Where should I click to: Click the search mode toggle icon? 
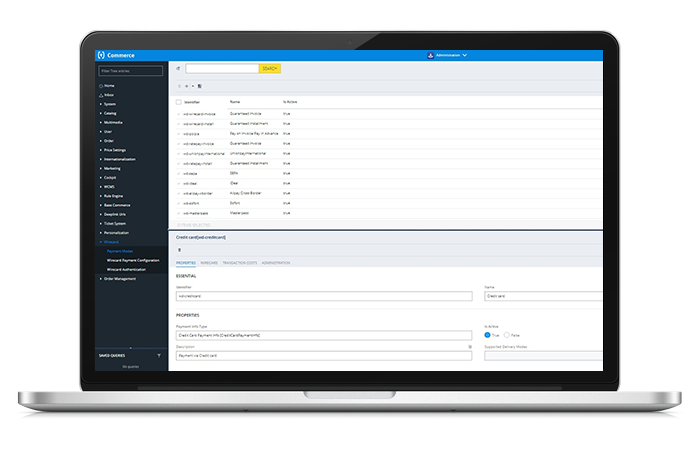coord(178,69)
